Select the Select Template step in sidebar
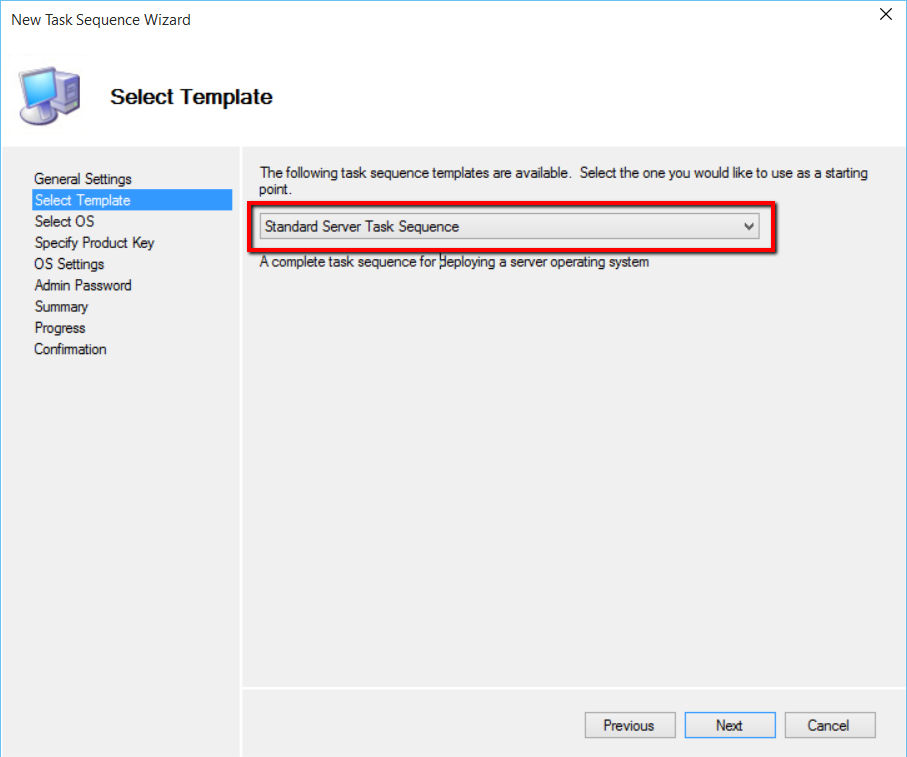Screen dimensions: 907x757 [83, 200]
